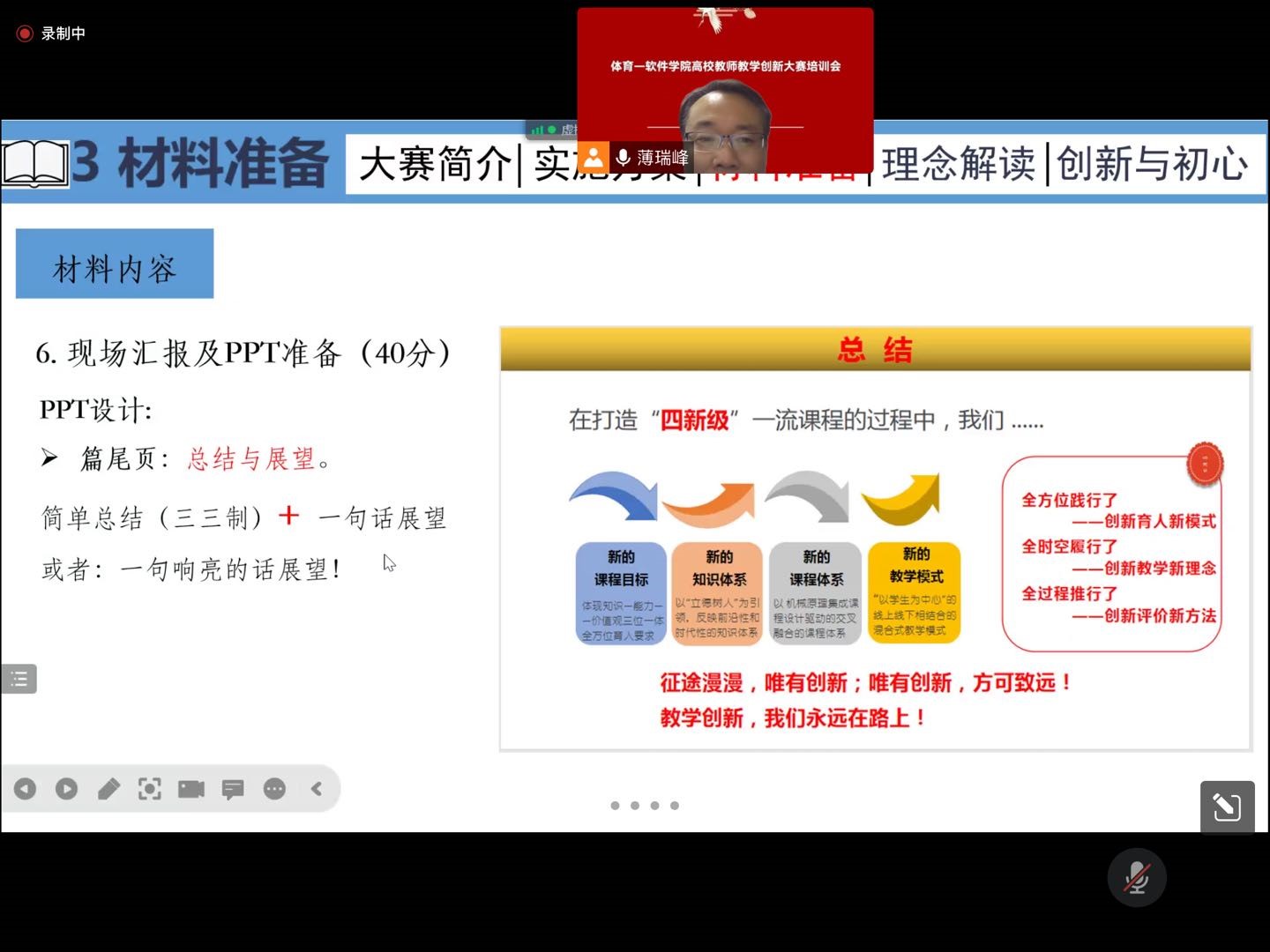Image resolution: width=1270 pixels, height=952 pixels.
Task: Open the slide outline list panel
Action: tap(19, 679)
